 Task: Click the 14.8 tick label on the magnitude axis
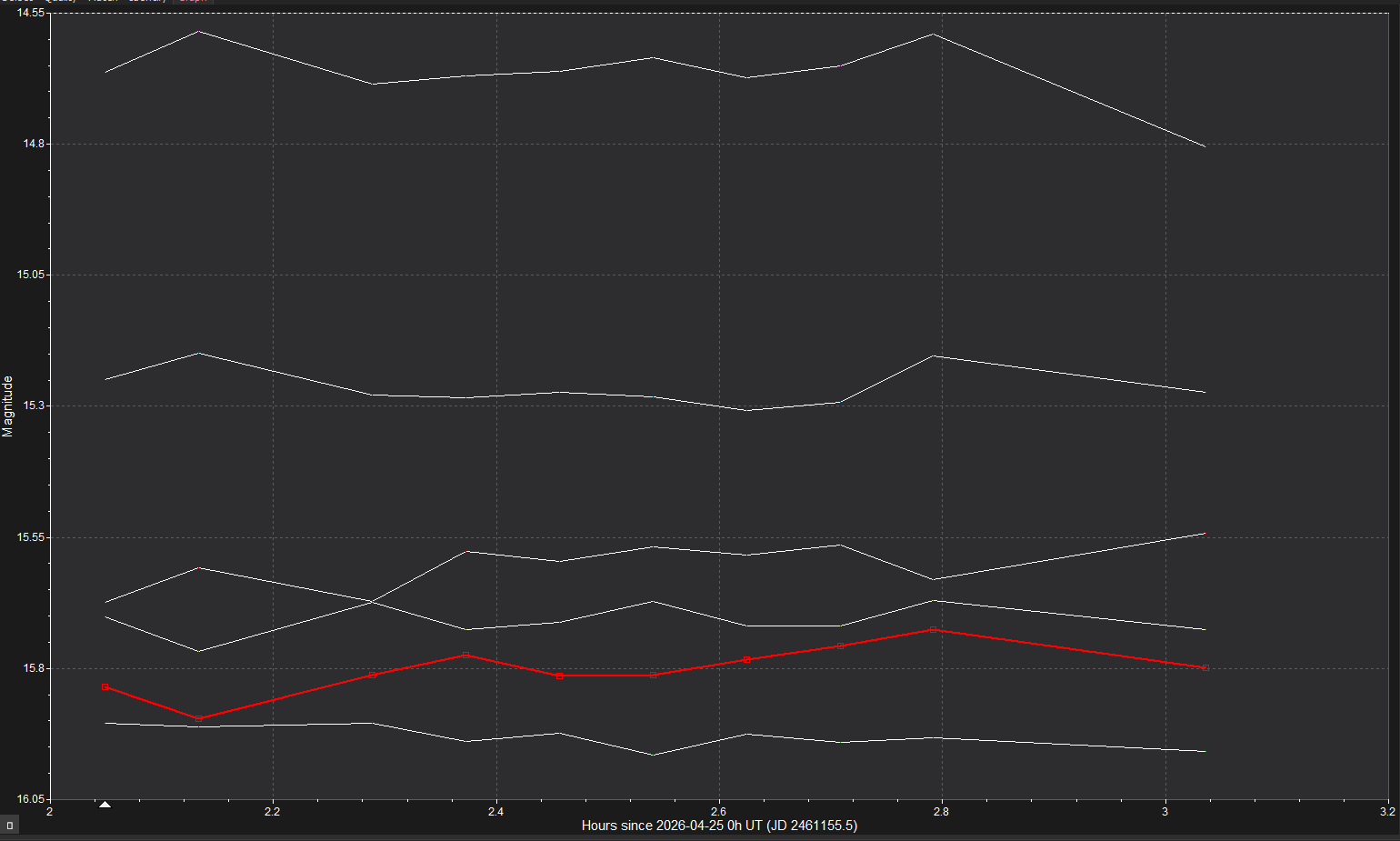coord(33,144)
